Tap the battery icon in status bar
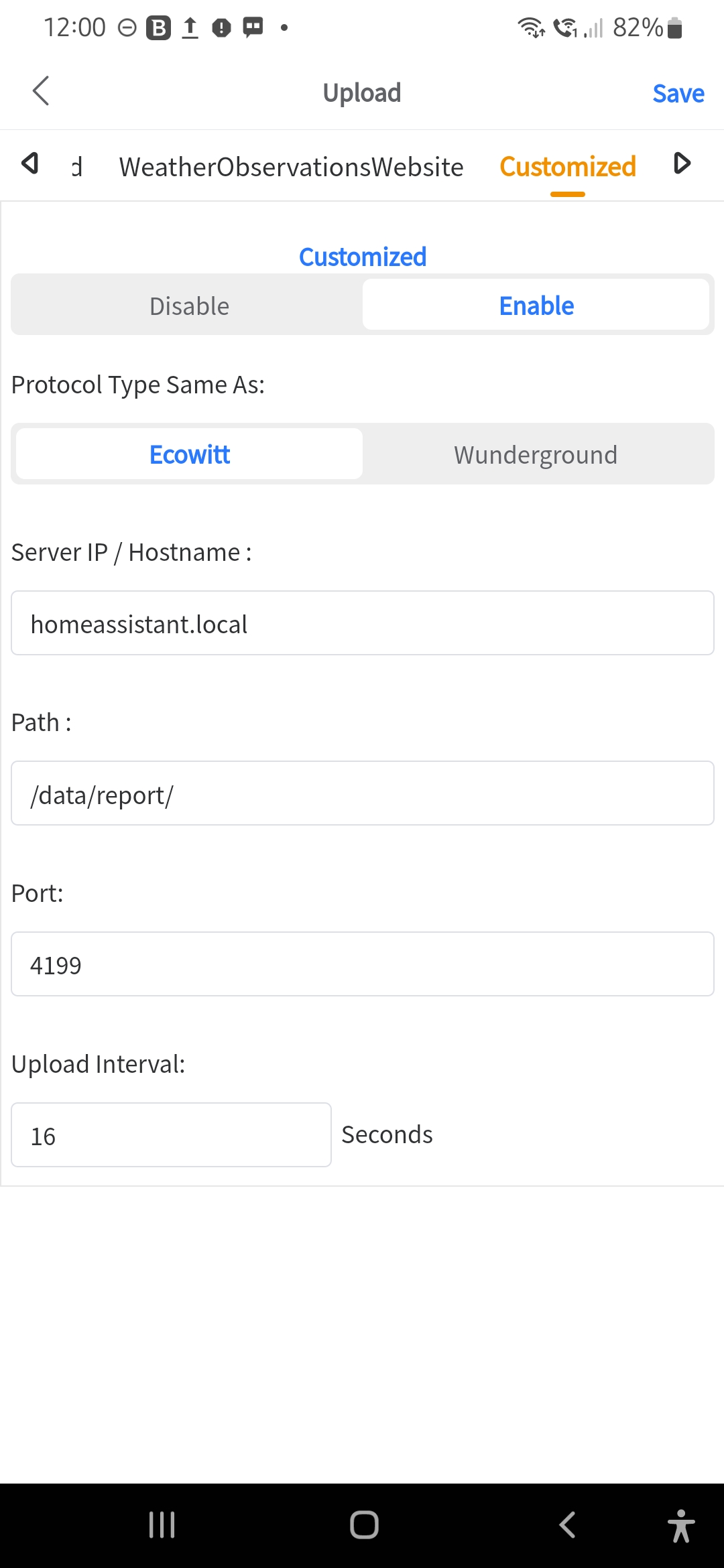Image resolution: width=724 pixels, height=1568 pixels. [675, 28]
